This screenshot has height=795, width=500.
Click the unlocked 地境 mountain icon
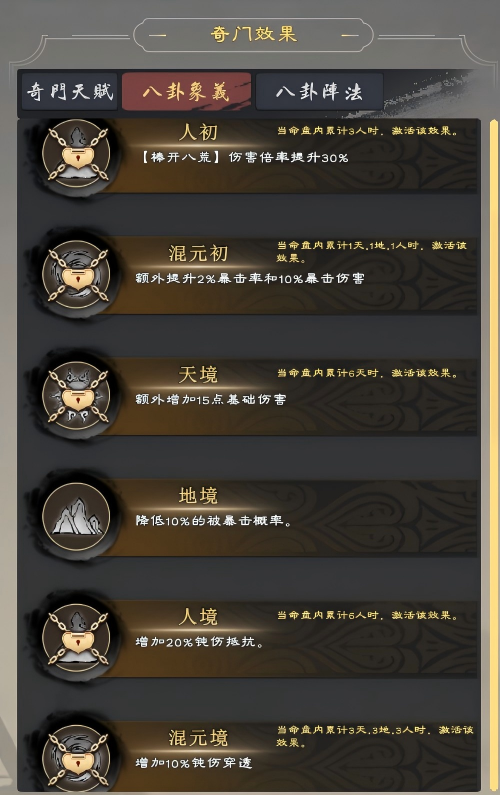point(76,517)
